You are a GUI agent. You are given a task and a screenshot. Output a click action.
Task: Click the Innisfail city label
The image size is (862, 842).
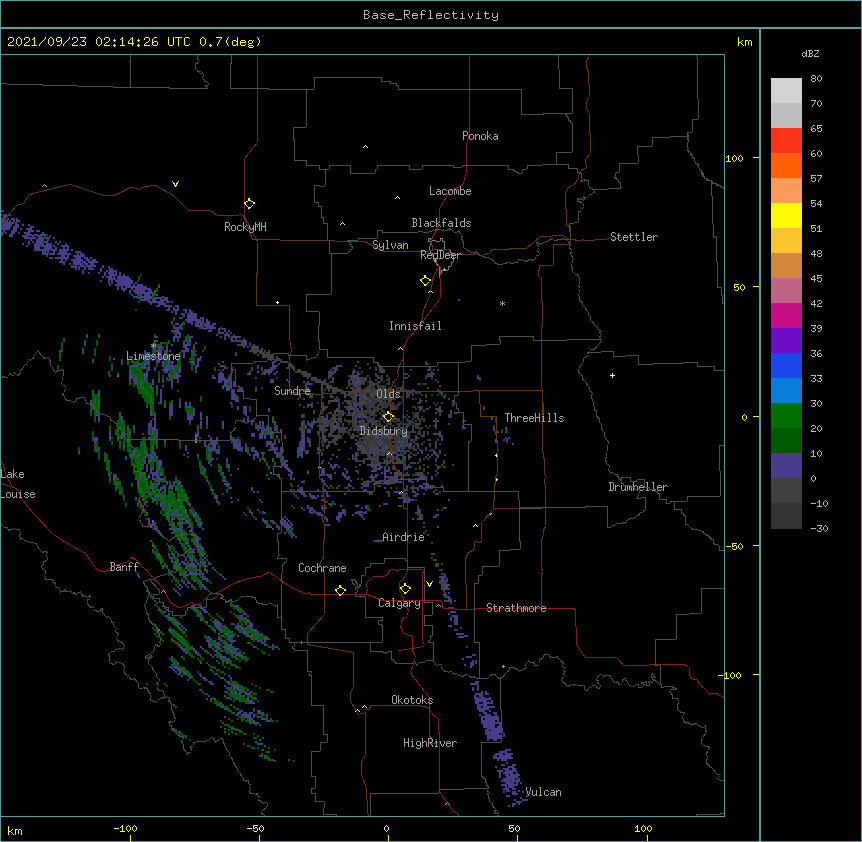(x=415, y=326)
